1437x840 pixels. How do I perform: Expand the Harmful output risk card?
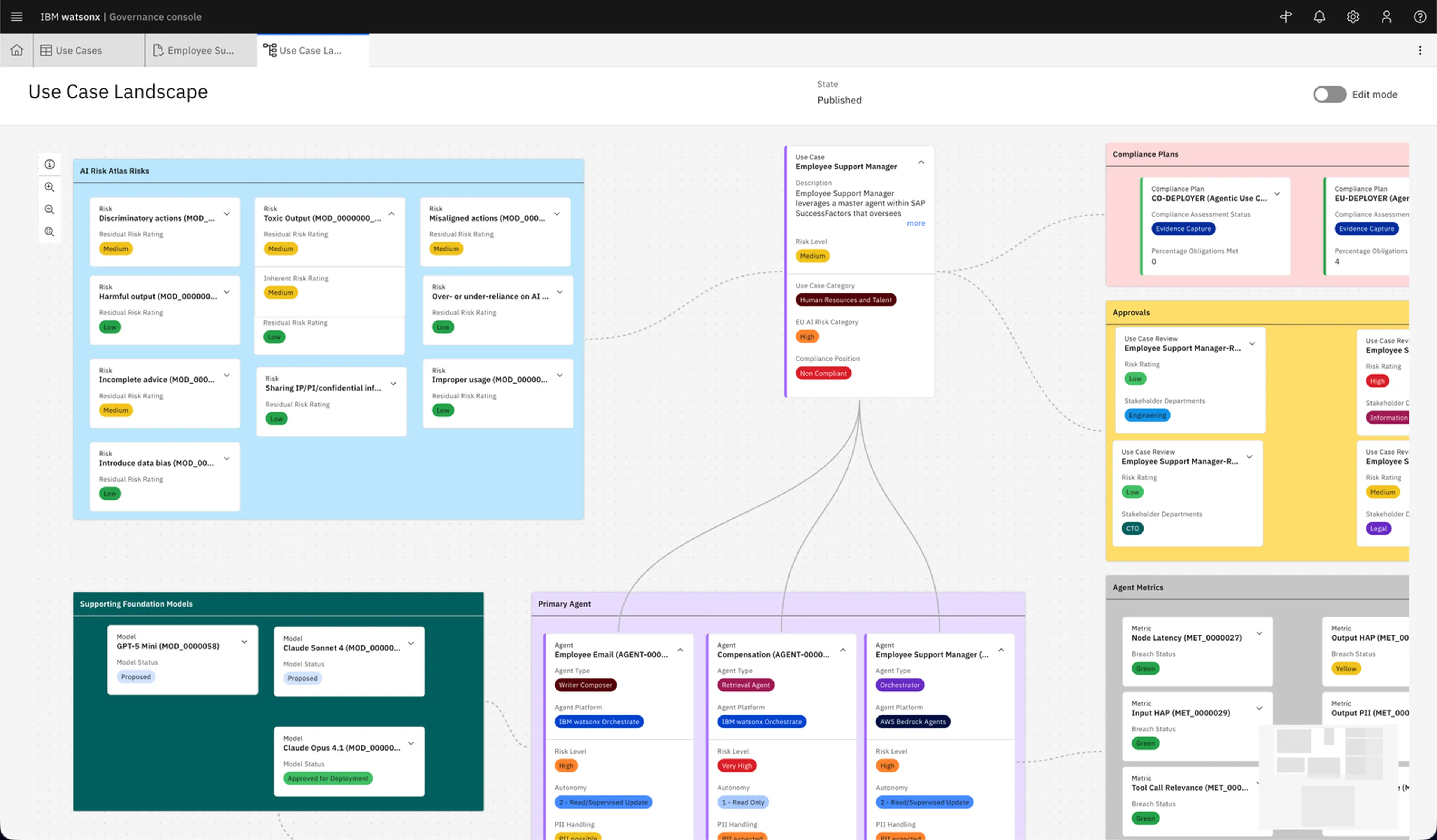[x=226, y=292]
